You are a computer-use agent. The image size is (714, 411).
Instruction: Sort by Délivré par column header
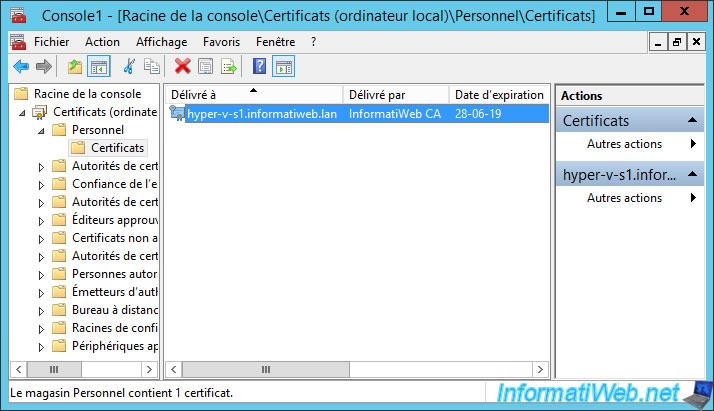point(396,95)
